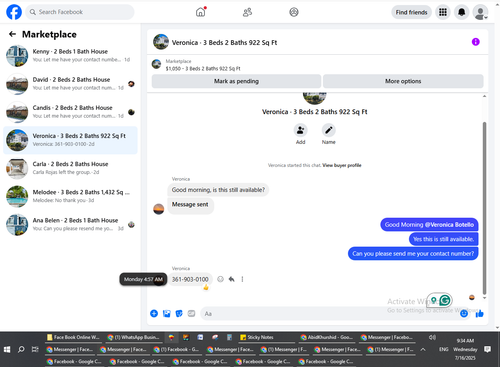Open the Facebook menu grid icon
The width and height of the screenshot is (500, 367).
coord(443,12)
